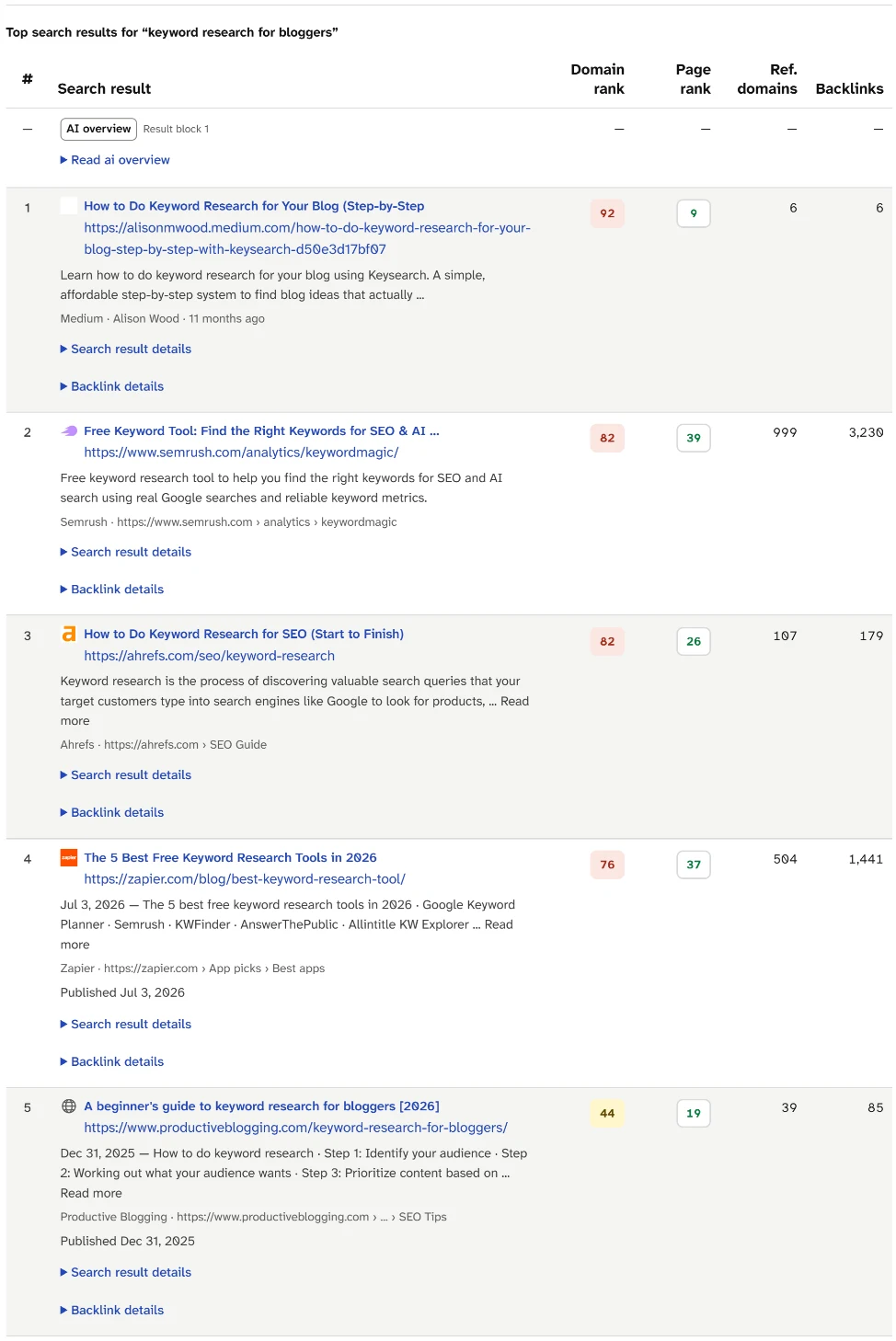Click backlinks value 179

(x=871, y=636)
